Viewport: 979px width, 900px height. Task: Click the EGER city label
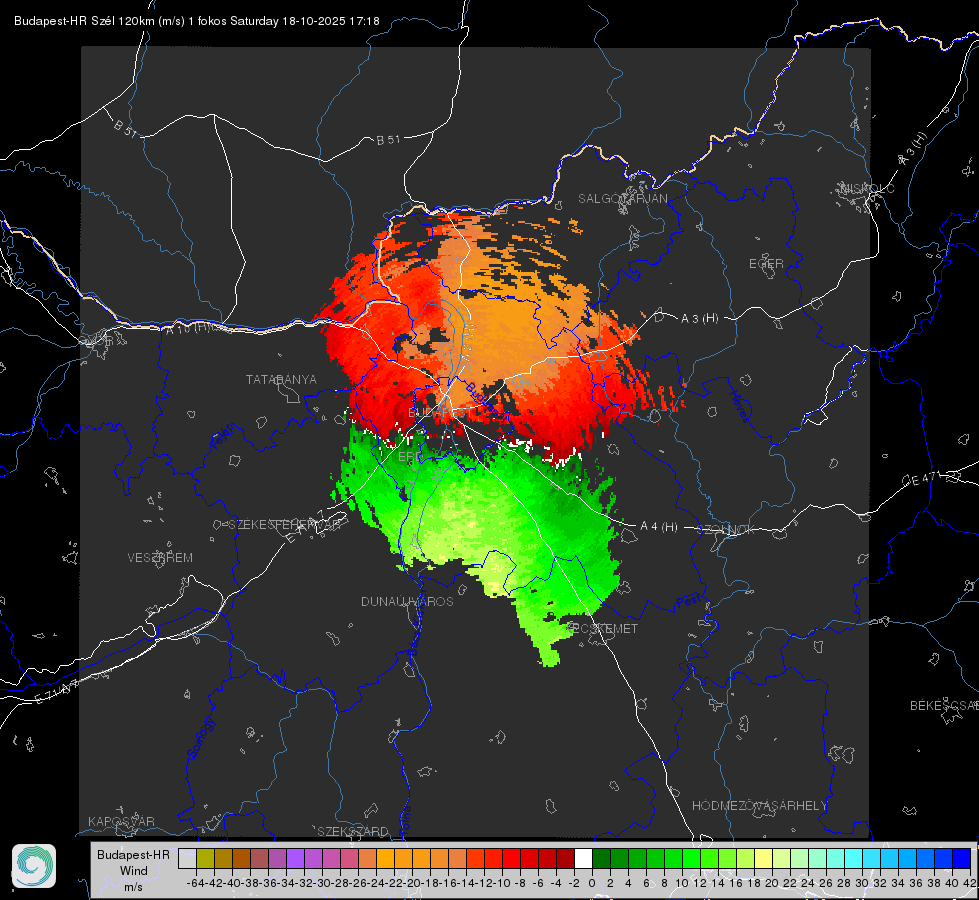point(766,264)
